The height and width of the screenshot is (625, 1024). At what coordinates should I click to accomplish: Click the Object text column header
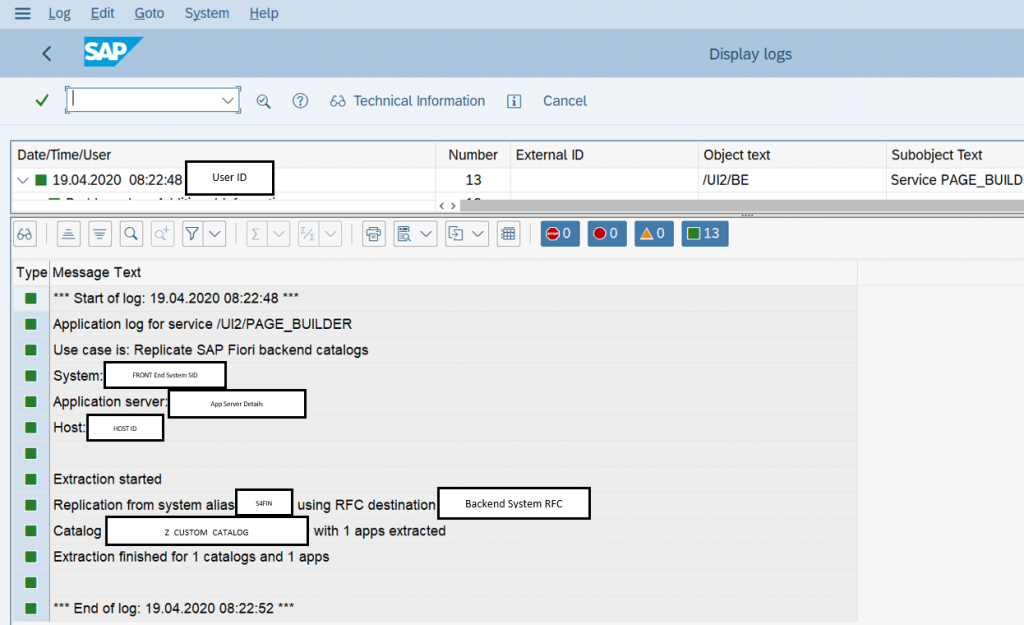click(792, 155)
